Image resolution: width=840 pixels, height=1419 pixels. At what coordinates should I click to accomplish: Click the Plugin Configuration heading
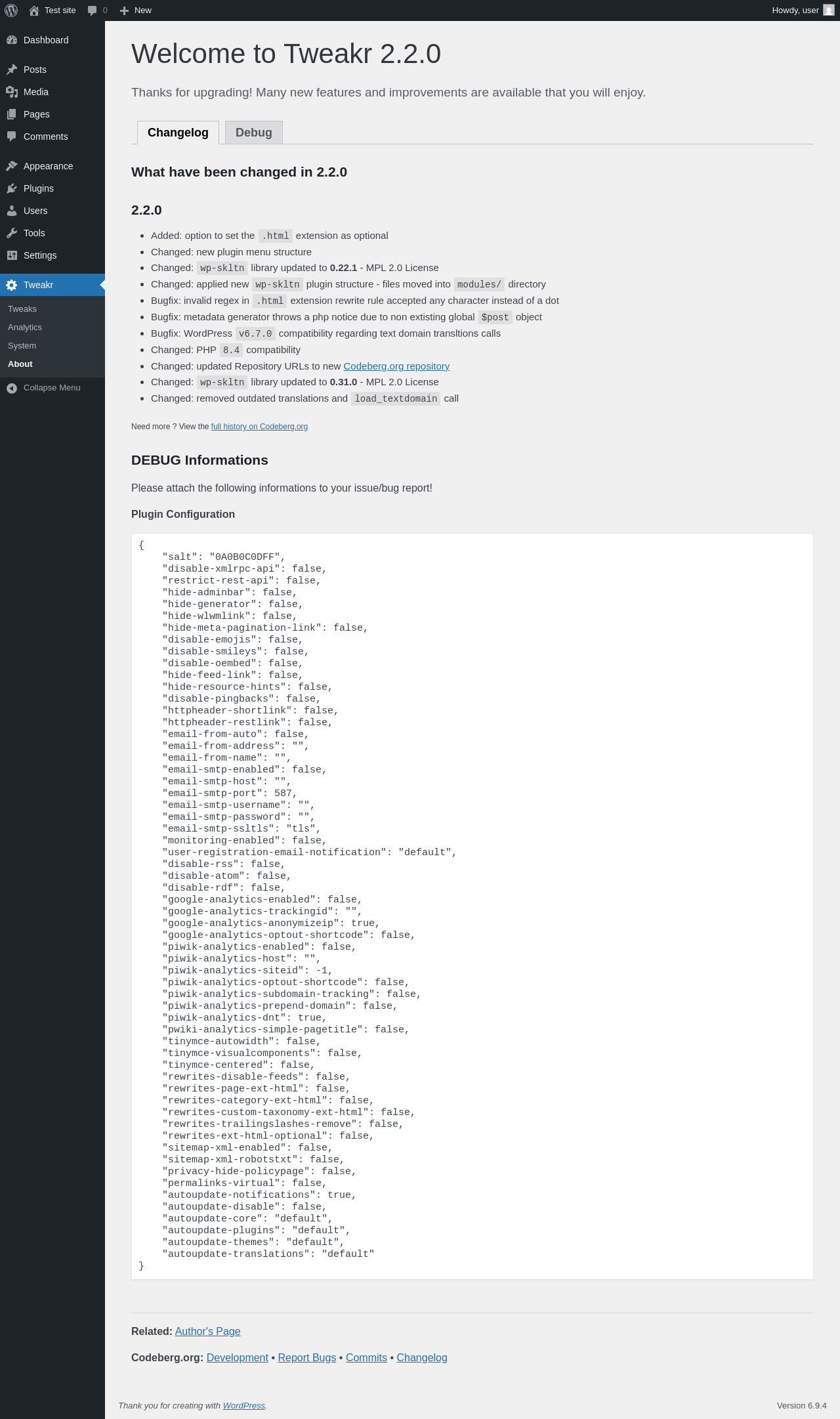tap(183, 515)
